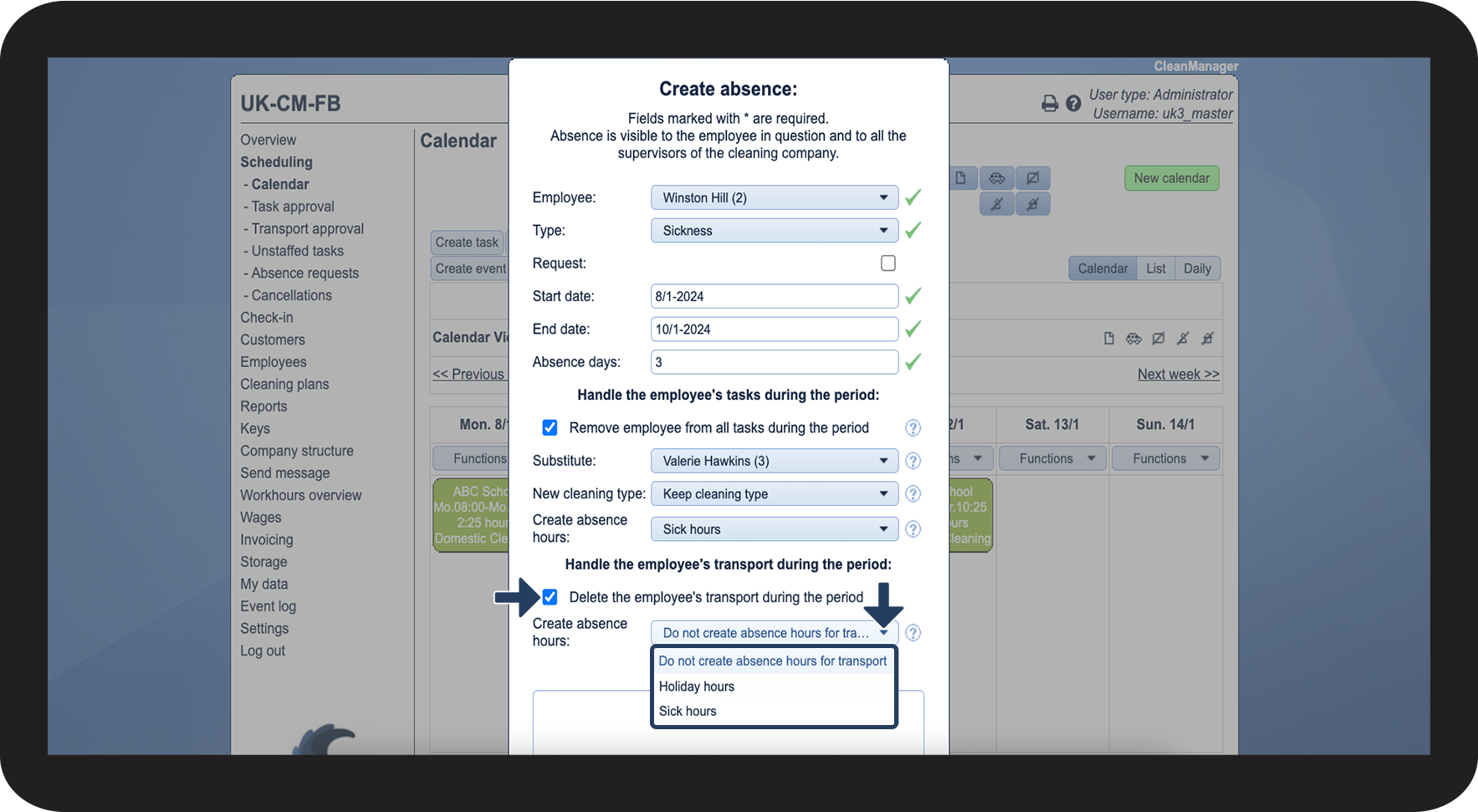
Task: Click the End date field
Action: tap(775, 329)
